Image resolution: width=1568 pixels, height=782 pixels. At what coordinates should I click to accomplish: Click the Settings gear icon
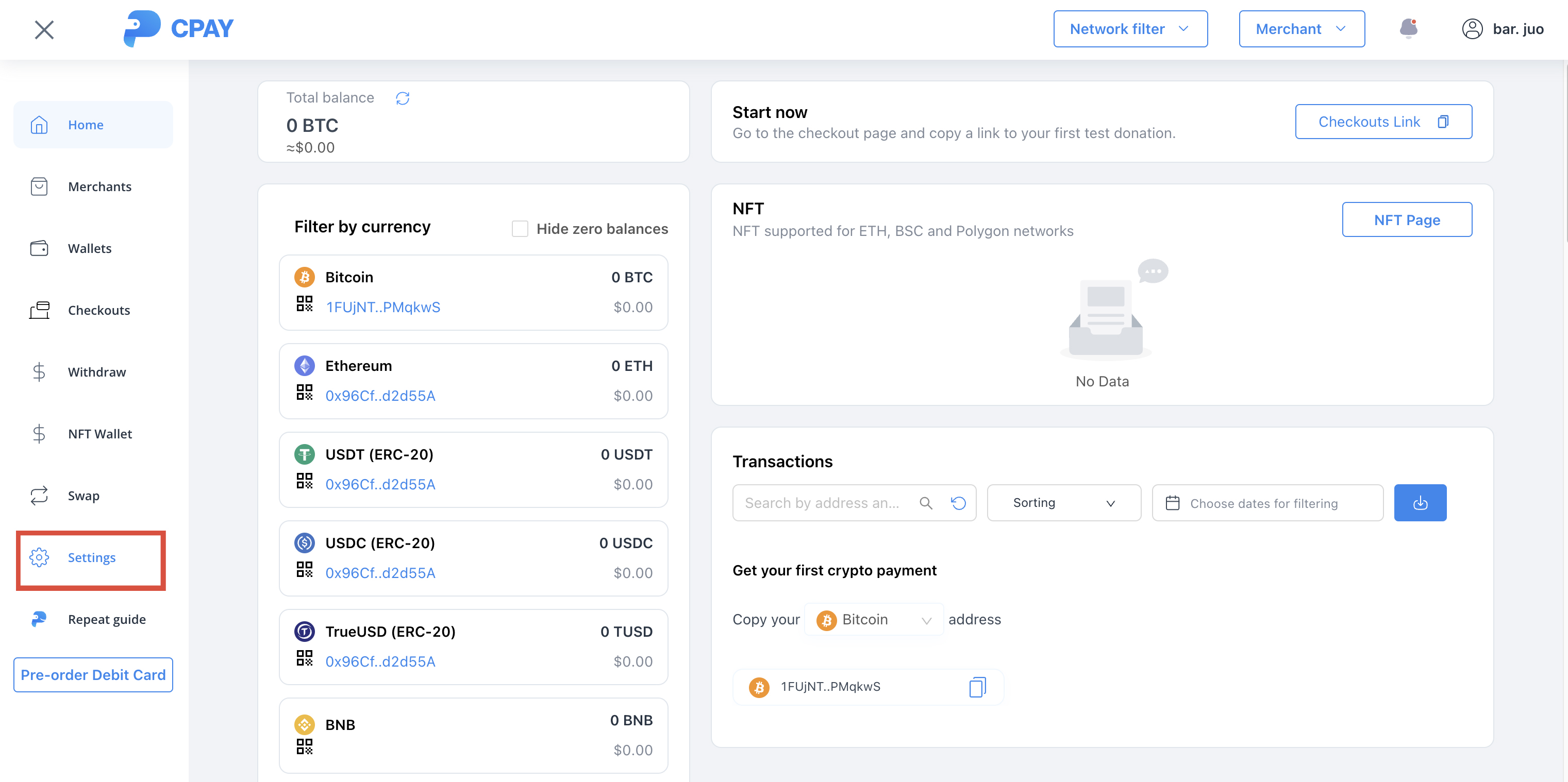click(39, 557)
